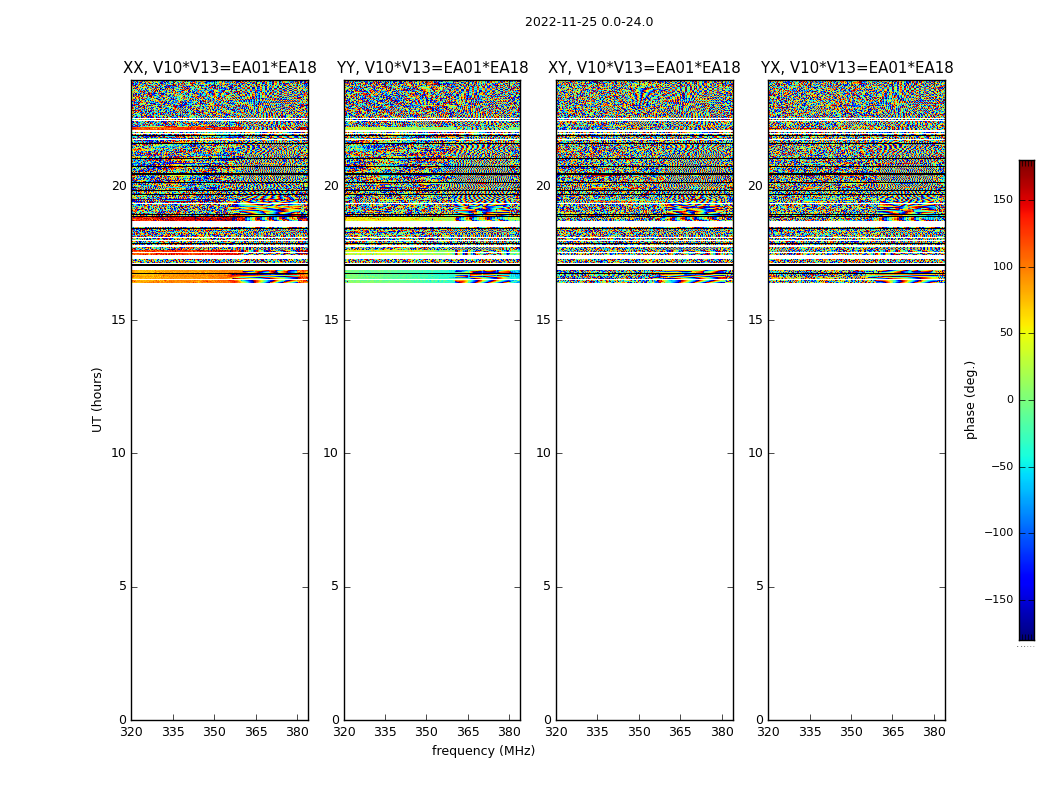
Task: Click the YX, V10*V13=EA01*EA18 panel title
Action: (856, 68)
